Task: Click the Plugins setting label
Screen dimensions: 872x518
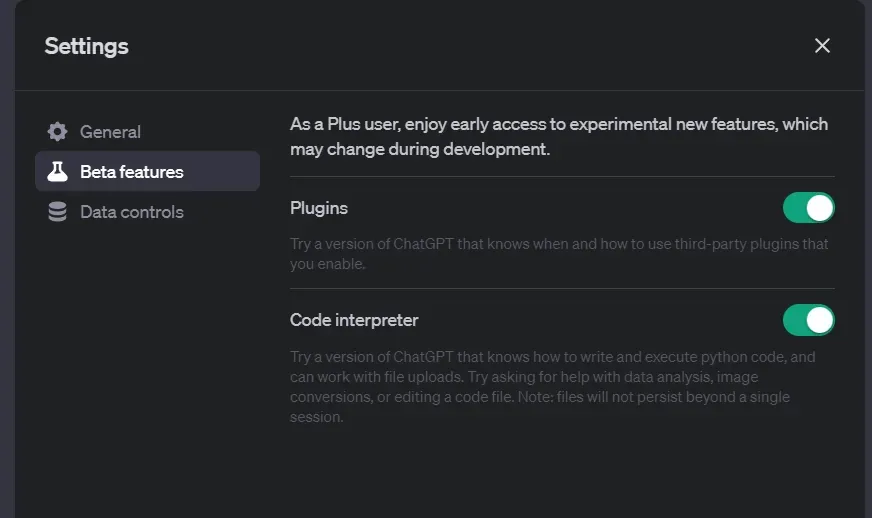Action: point(319,208)
